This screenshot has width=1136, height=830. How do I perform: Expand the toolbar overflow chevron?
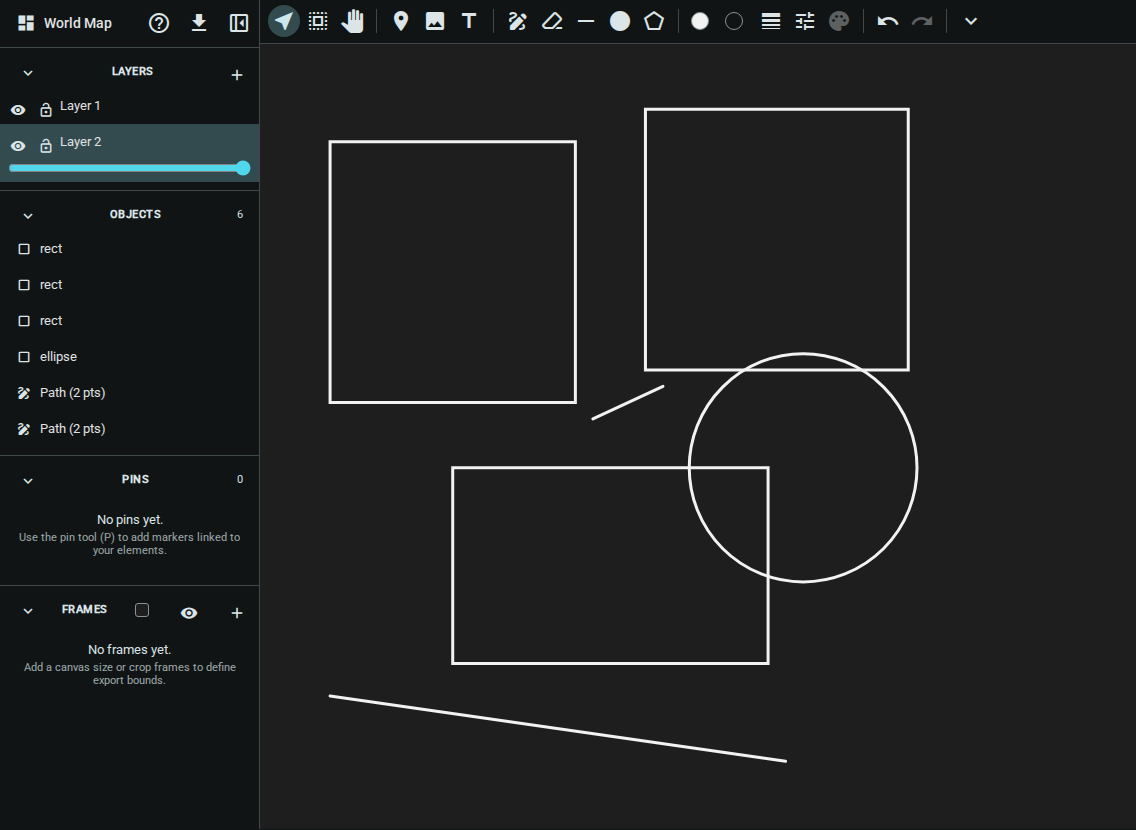pos(971,21)
